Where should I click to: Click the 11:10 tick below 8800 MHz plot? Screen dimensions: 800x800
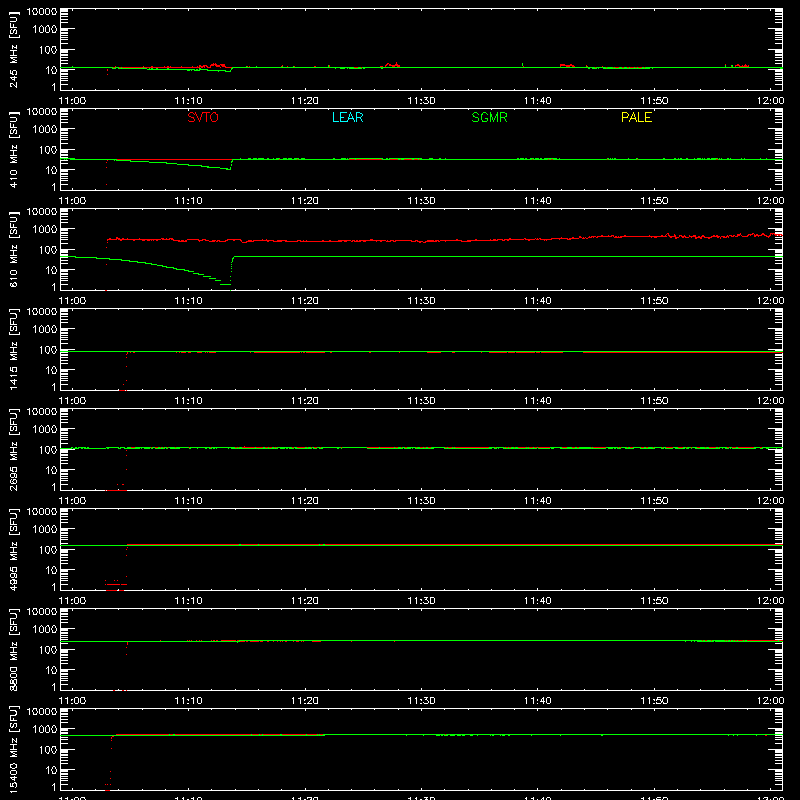[188, 701]
